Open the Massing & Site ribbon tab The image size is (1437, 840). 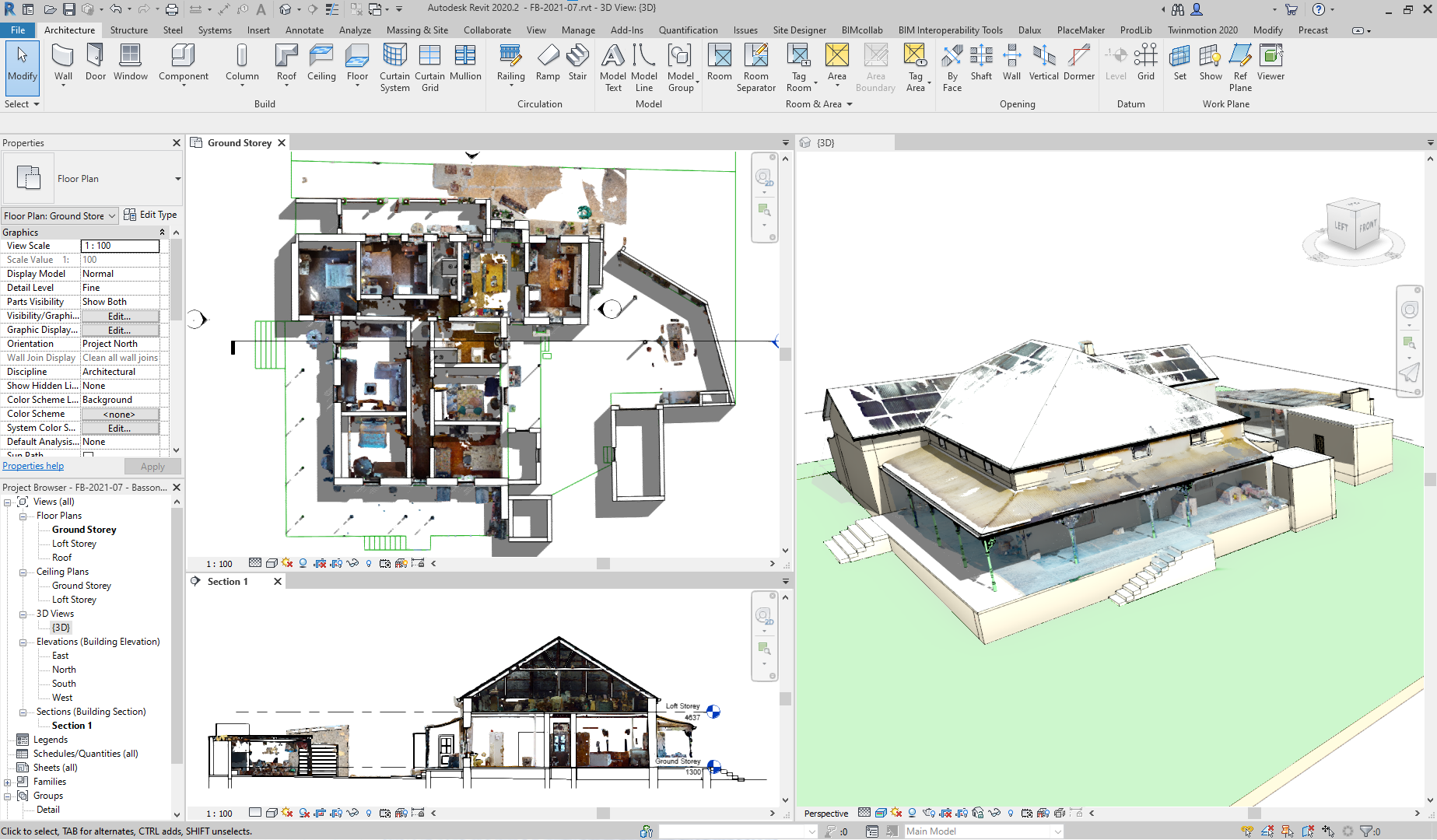click(x=417, y=30)
